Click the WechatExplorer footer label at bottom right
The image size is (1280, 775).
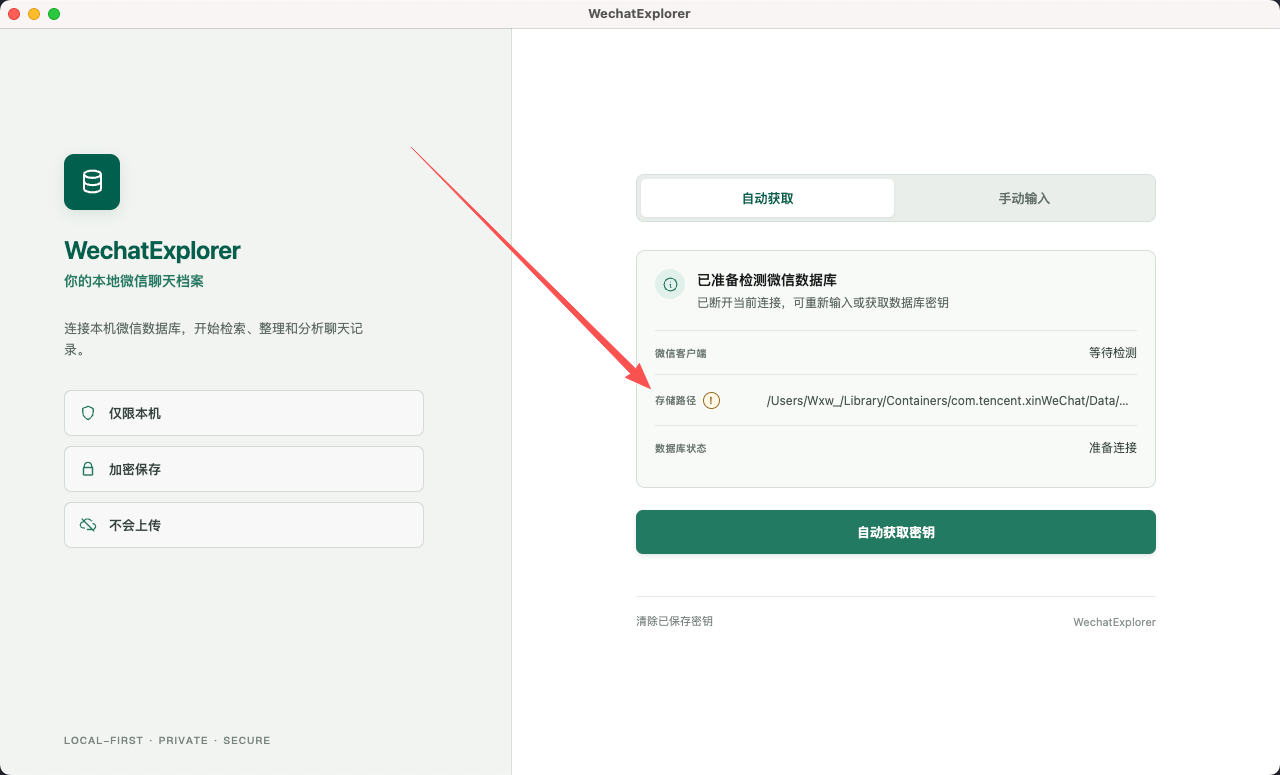tap(1114, 622)
